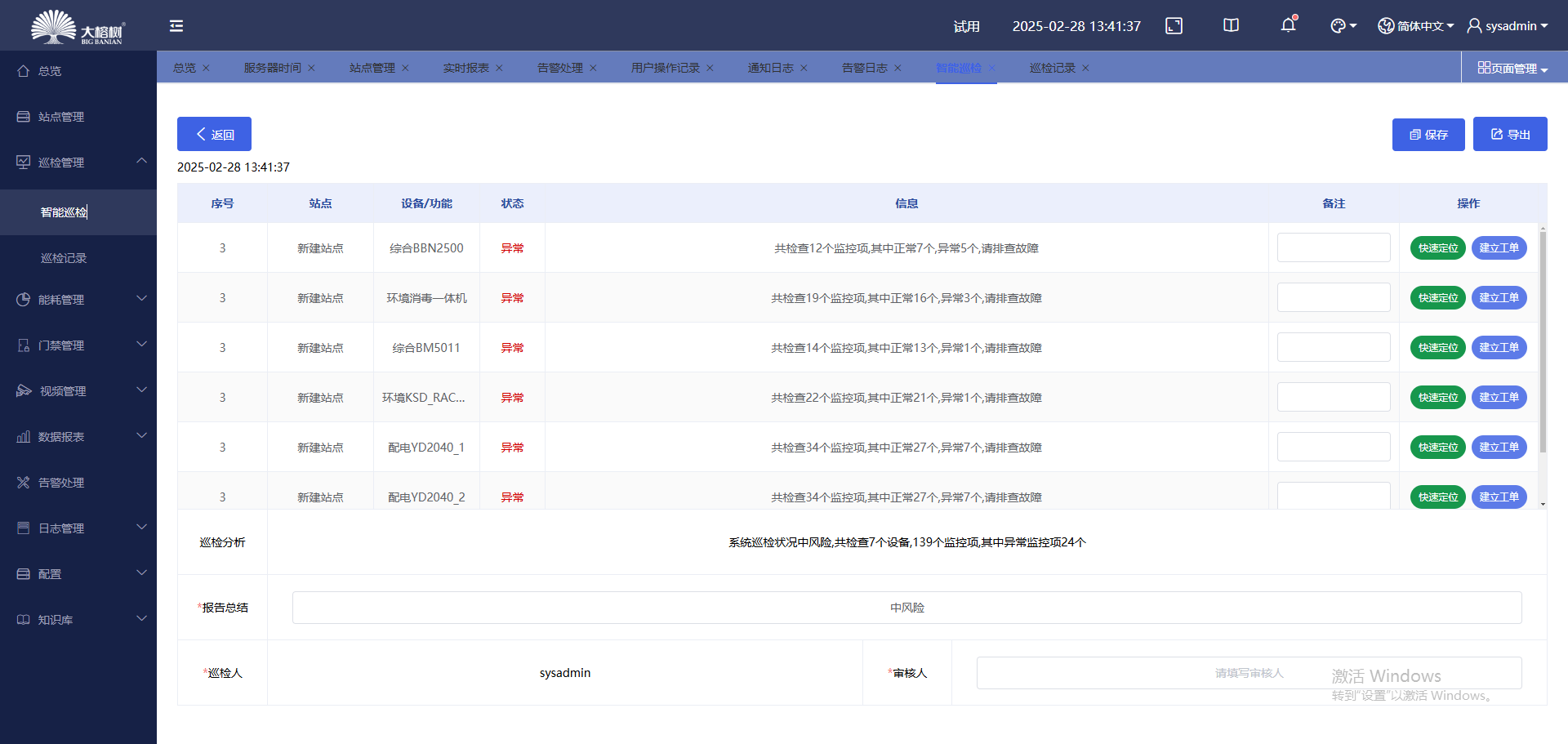Screen dimensions: 1568x744
Task: Collapse the sidebar with the hamburger icon
Action: (x=176, y=26)
